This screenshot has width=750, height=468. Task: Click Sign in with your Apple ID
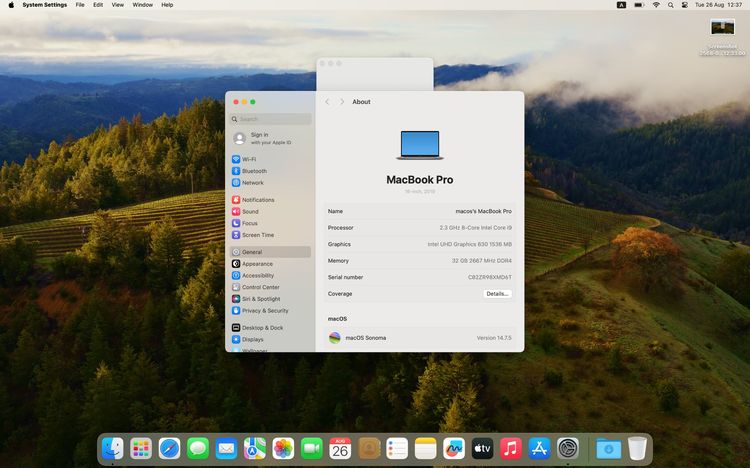[x=270, y=138]
